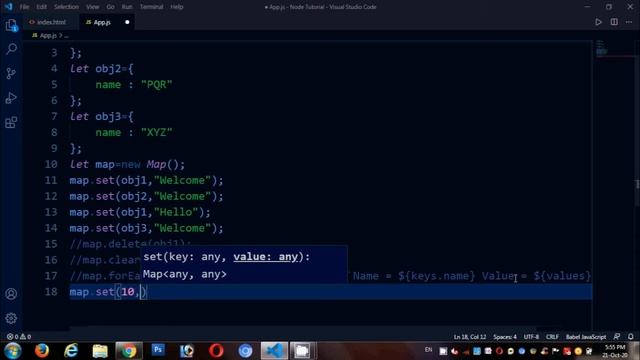
Task: Open the Source Control view
Action: click(x=11, y=73)
